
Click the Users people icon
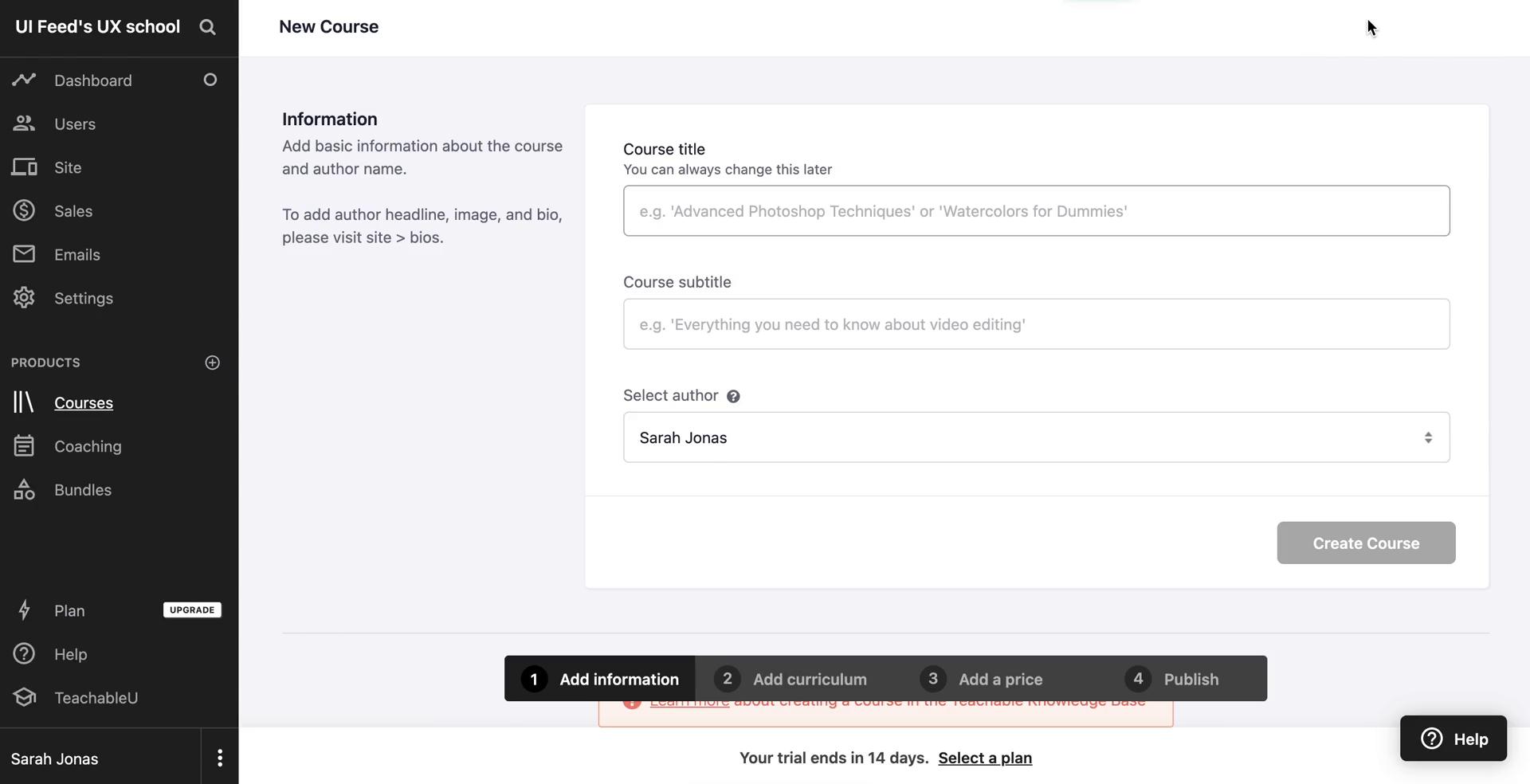pos(24,123)
